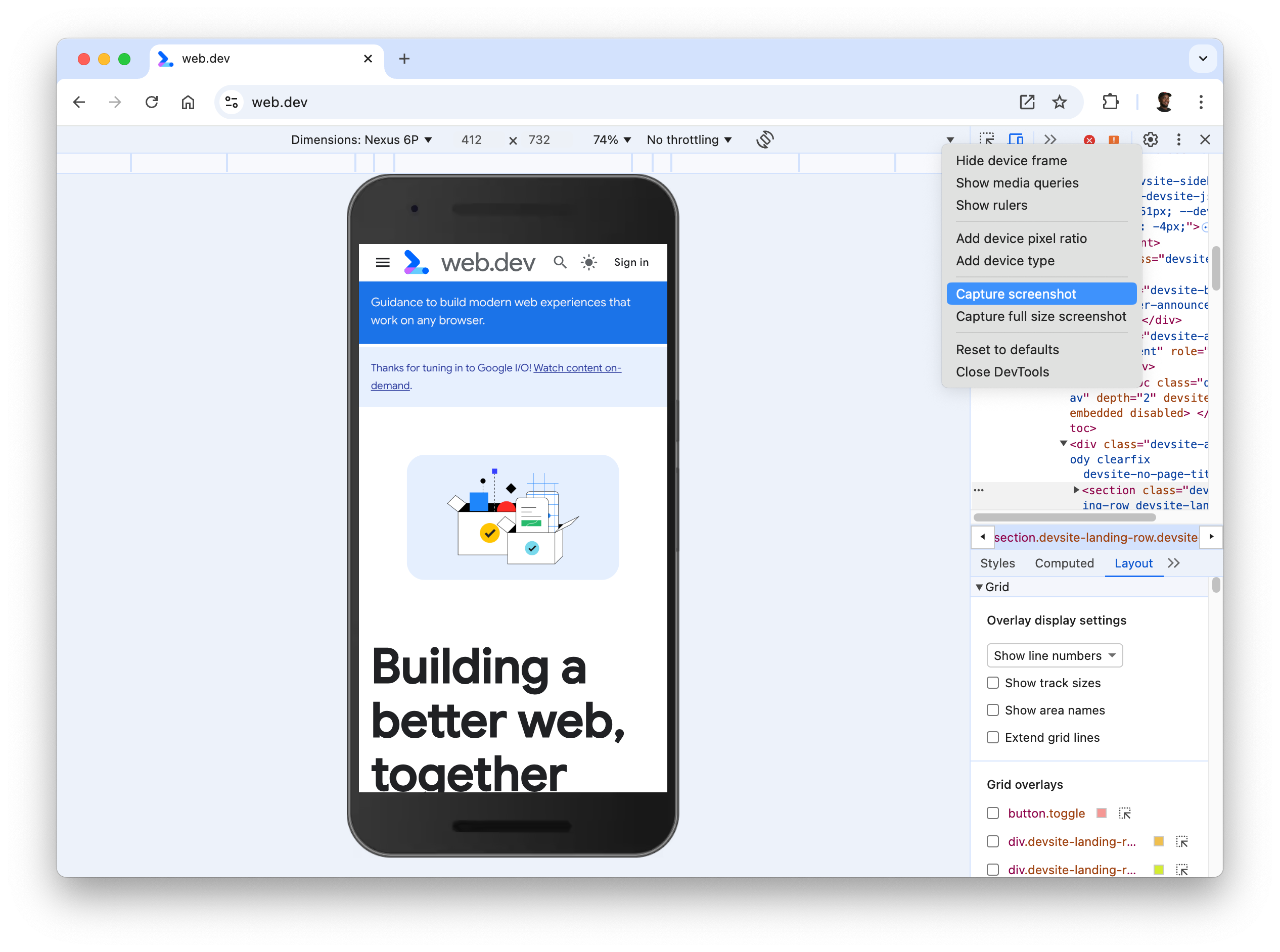
Task: Open the more DevTools options menu icon
Action: coord(1178,139)
